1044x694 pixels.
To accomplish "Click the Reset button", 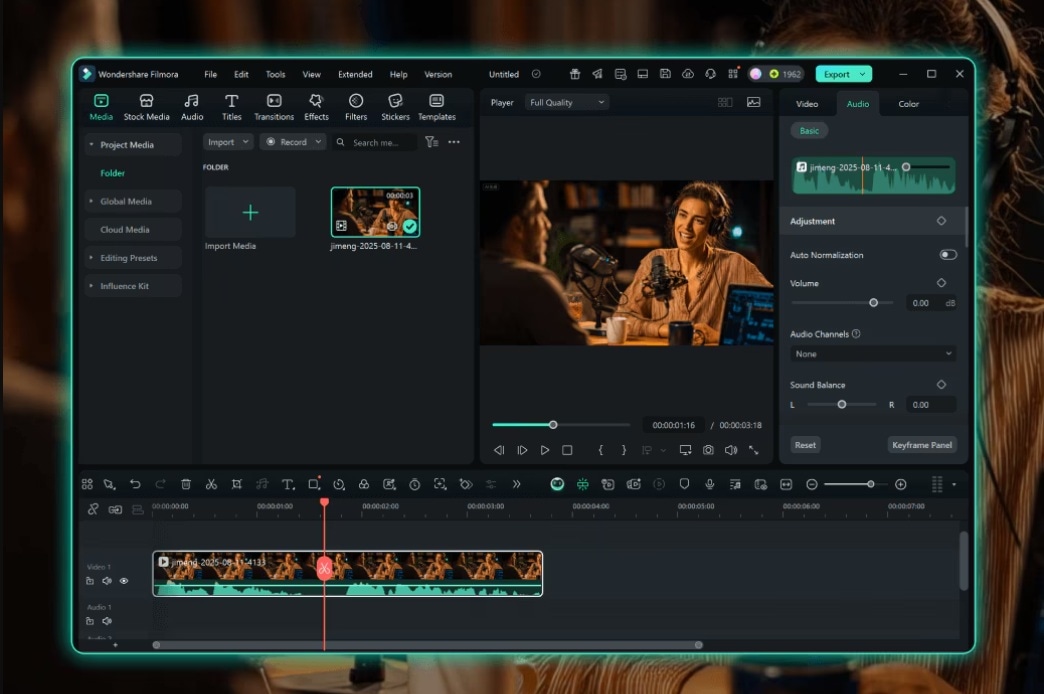I will [x=805, y=445].
